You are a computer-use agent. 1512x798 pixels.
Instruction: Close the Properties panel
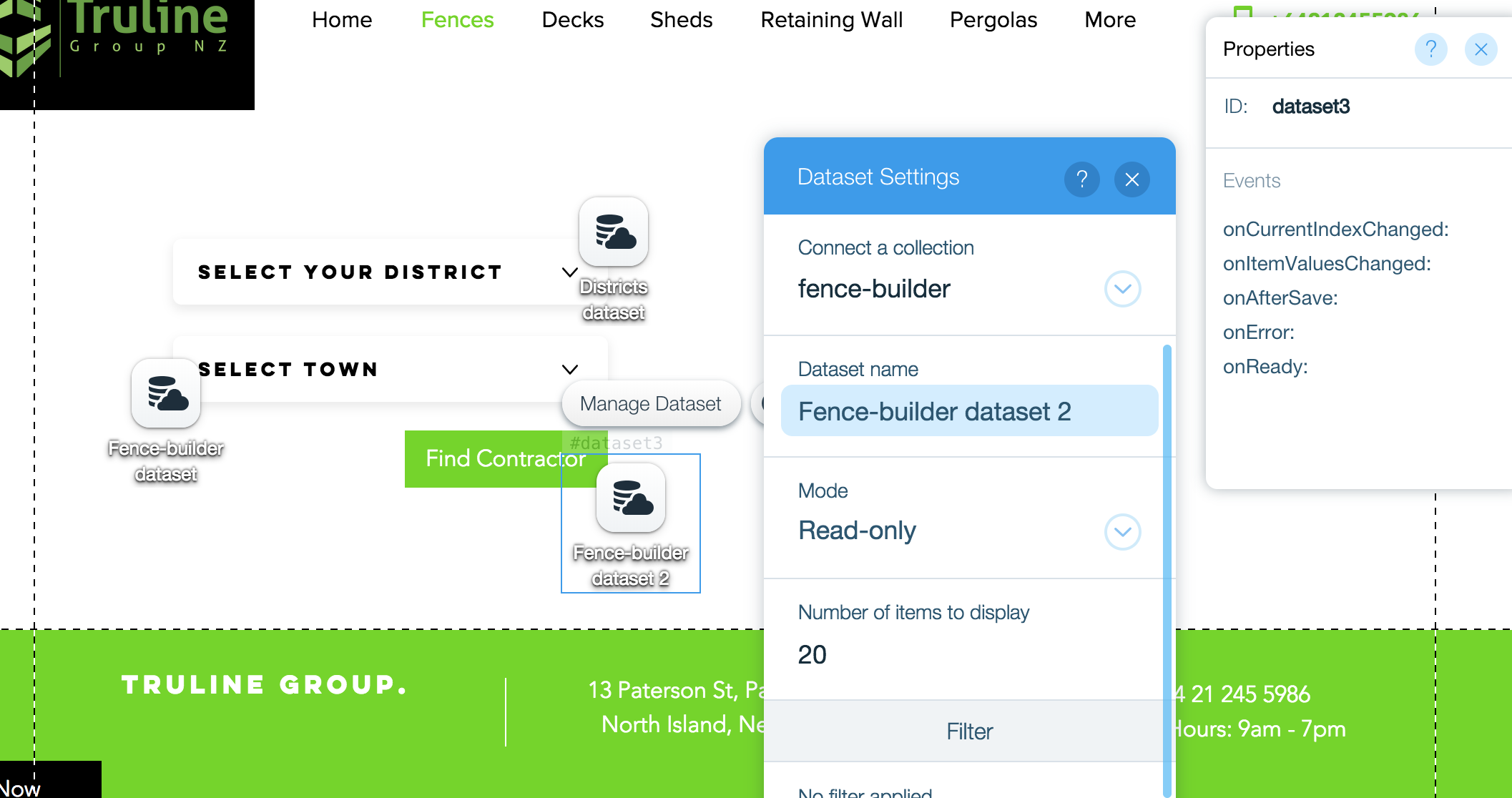(x=1481, y=49)
